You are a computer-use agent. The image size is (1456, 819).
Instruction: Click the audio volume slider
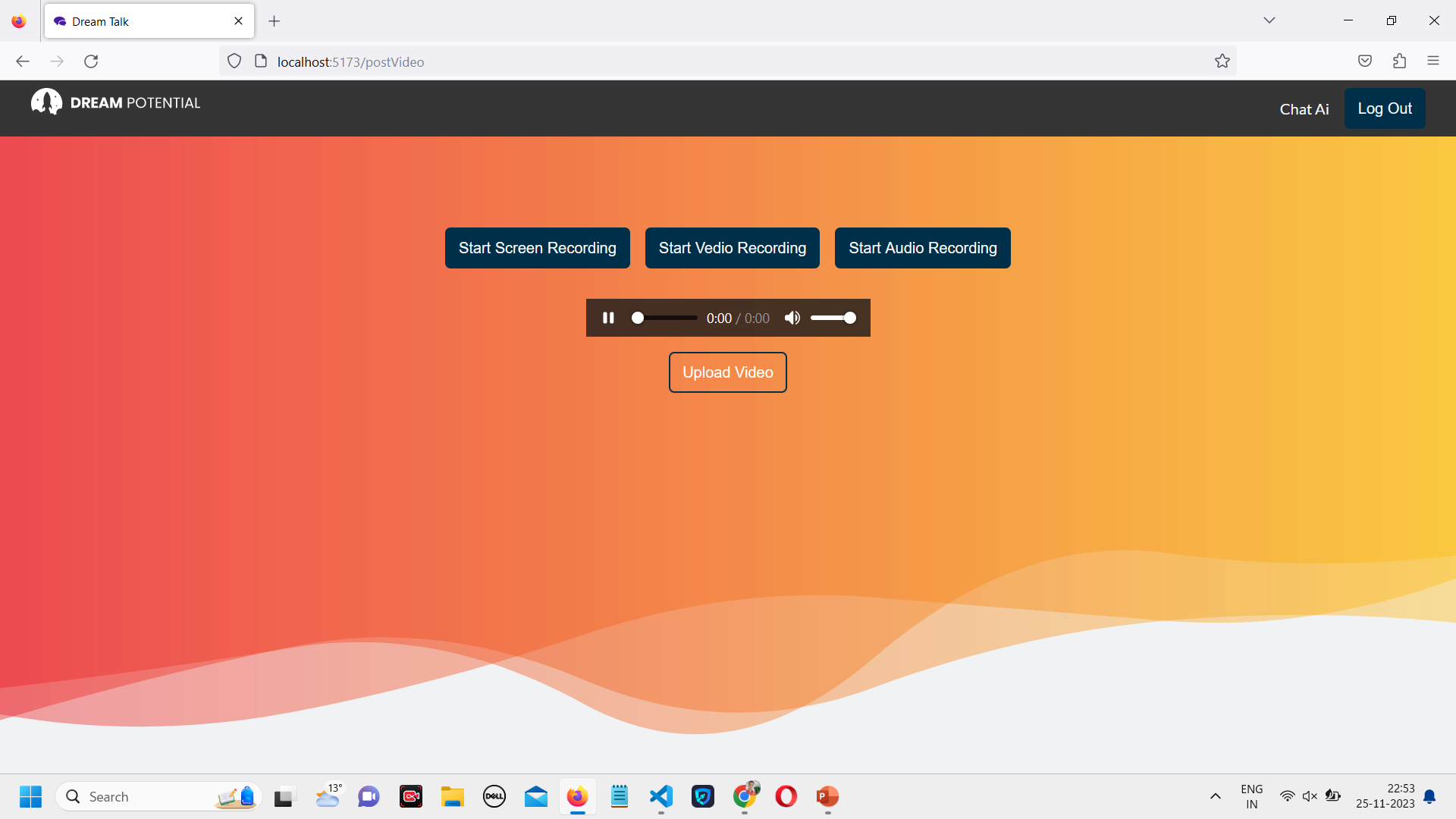click(x=833, y=318)
